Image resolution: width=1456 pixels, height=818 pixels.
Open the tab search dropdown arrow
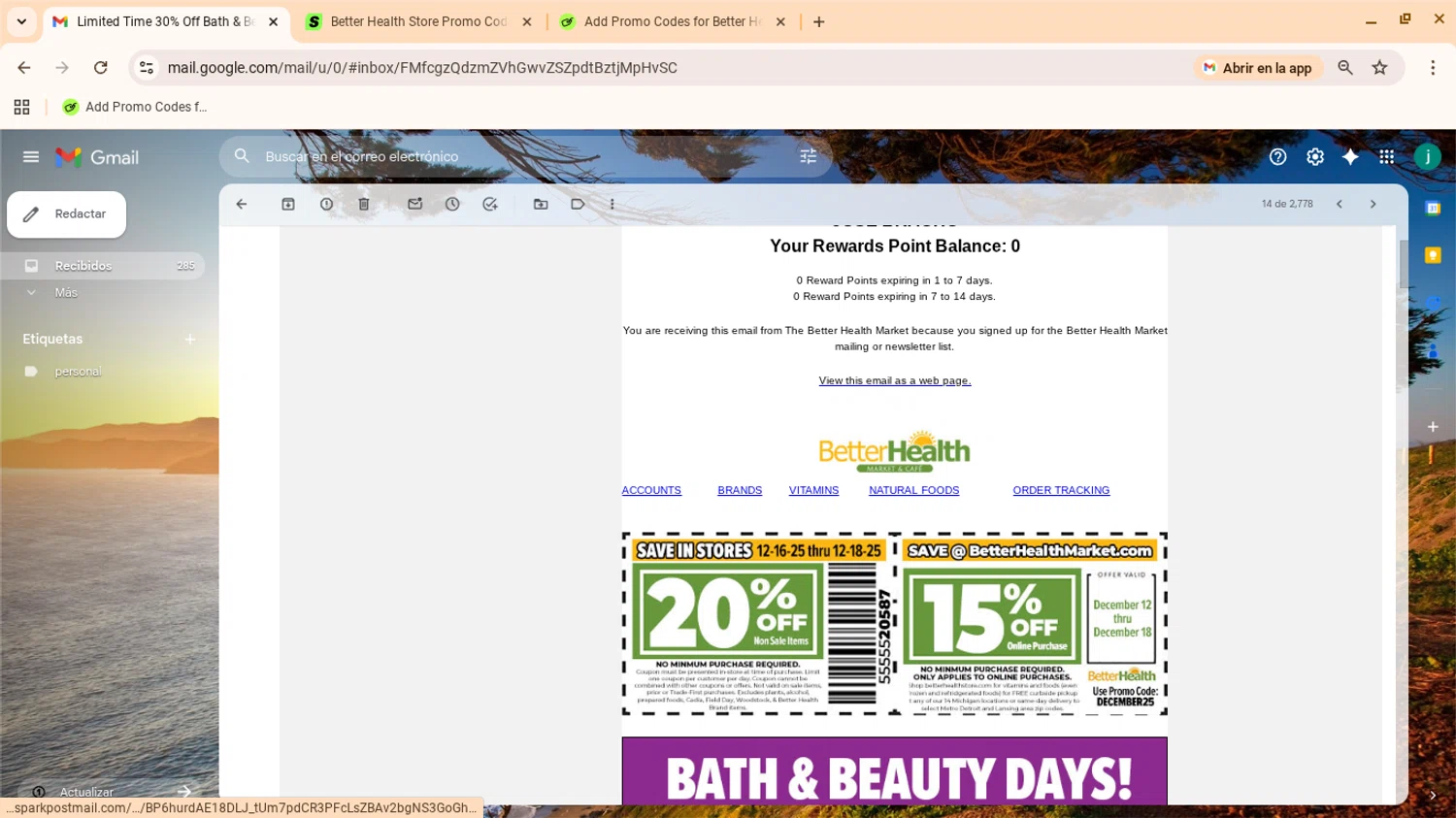pos(21,21)
